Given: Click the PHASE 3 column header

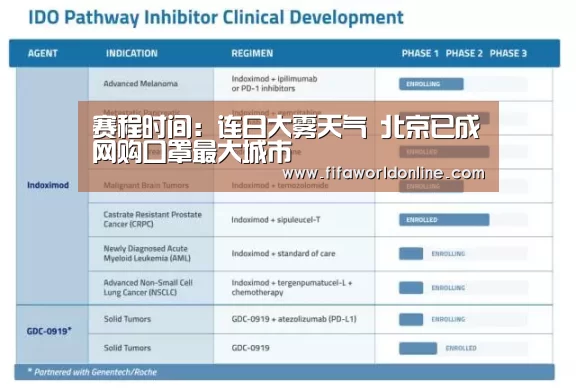Looking at the screenshot, I should pyautogui.click(x=508, y=54).
